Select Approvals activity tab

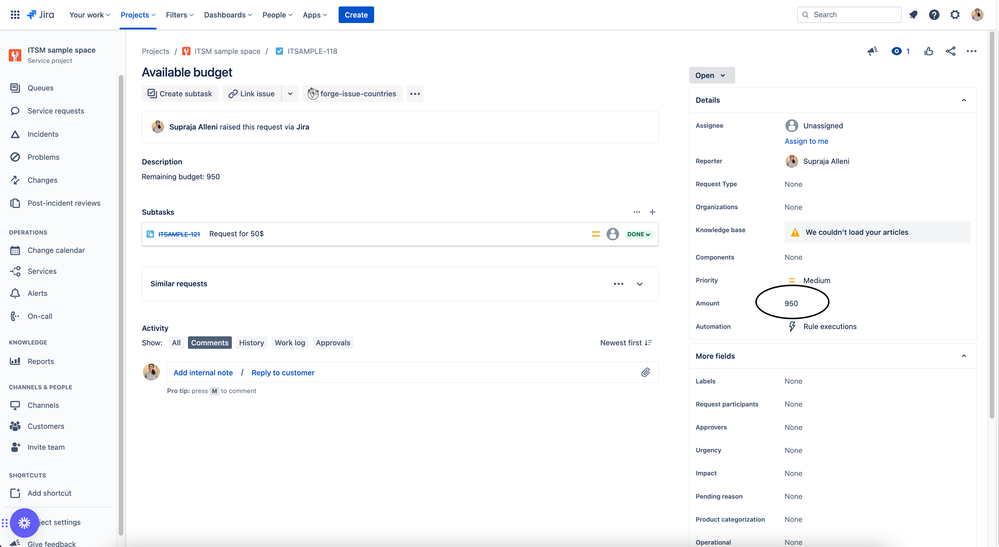click(333, 343)
